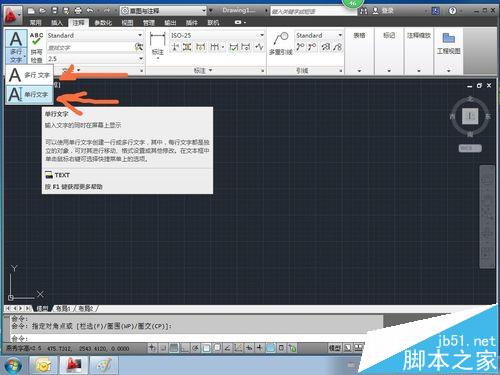
Task: Switch to the 管理 ribbon tab
Action: (x=149, y=22)
